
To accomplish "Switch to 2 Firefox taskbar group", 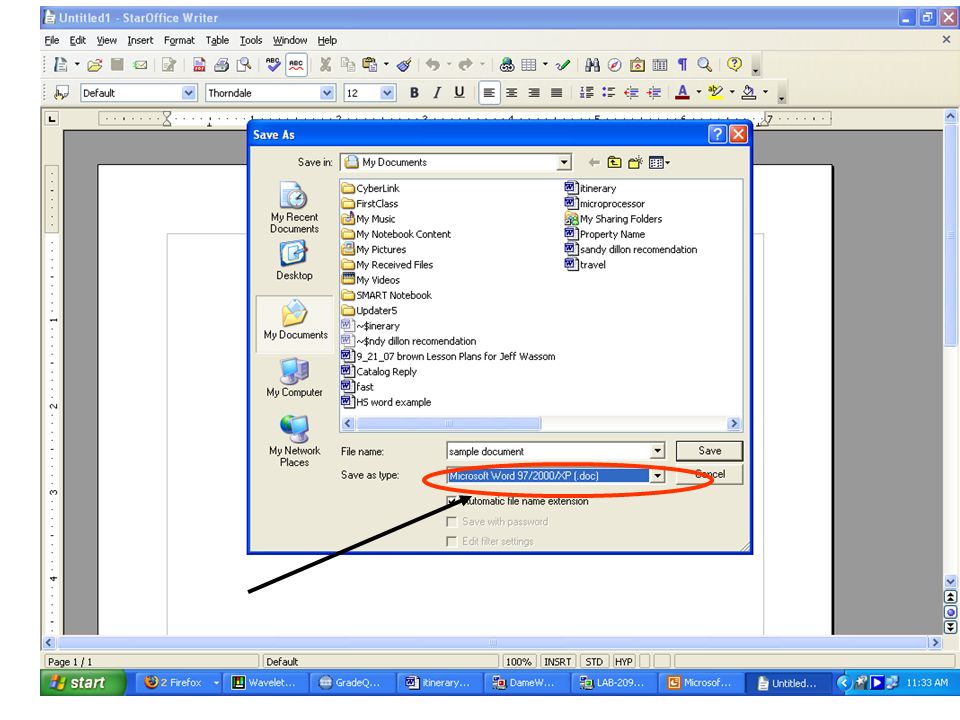I will pyautogui.click(x=181, y=683).
